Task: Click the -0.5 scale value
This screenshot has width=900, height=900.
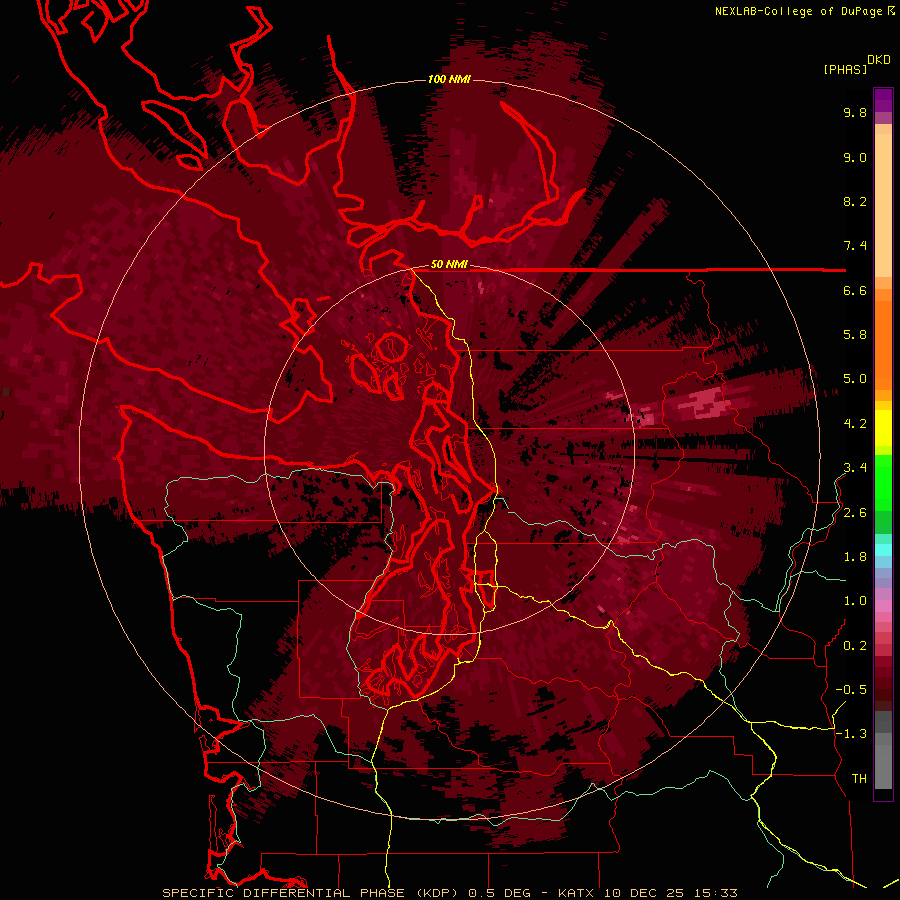Action: pos(851,690)
